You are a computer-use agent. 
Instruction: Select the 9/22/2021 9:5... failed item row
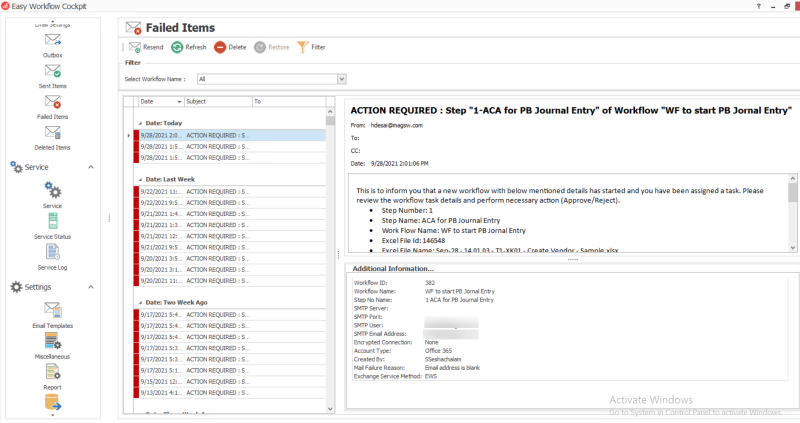tap(230, 203)
